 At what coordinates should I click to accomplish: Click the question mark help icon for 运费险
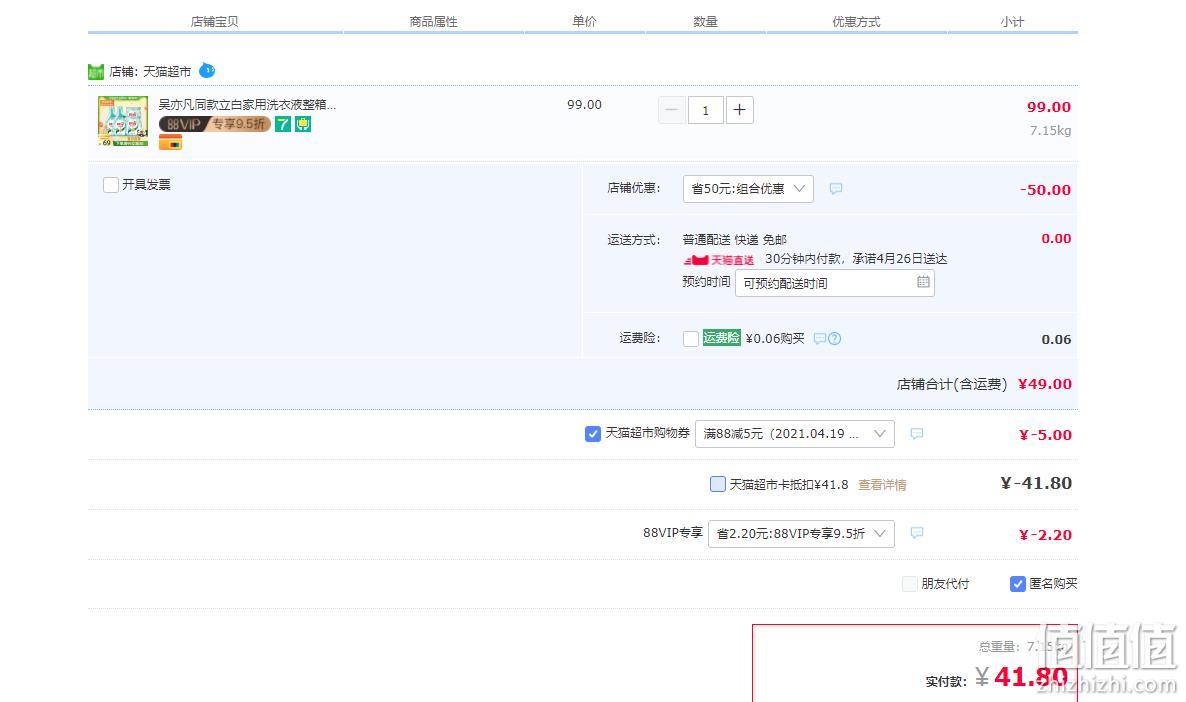pyautogui.click(x=834, y=338)
